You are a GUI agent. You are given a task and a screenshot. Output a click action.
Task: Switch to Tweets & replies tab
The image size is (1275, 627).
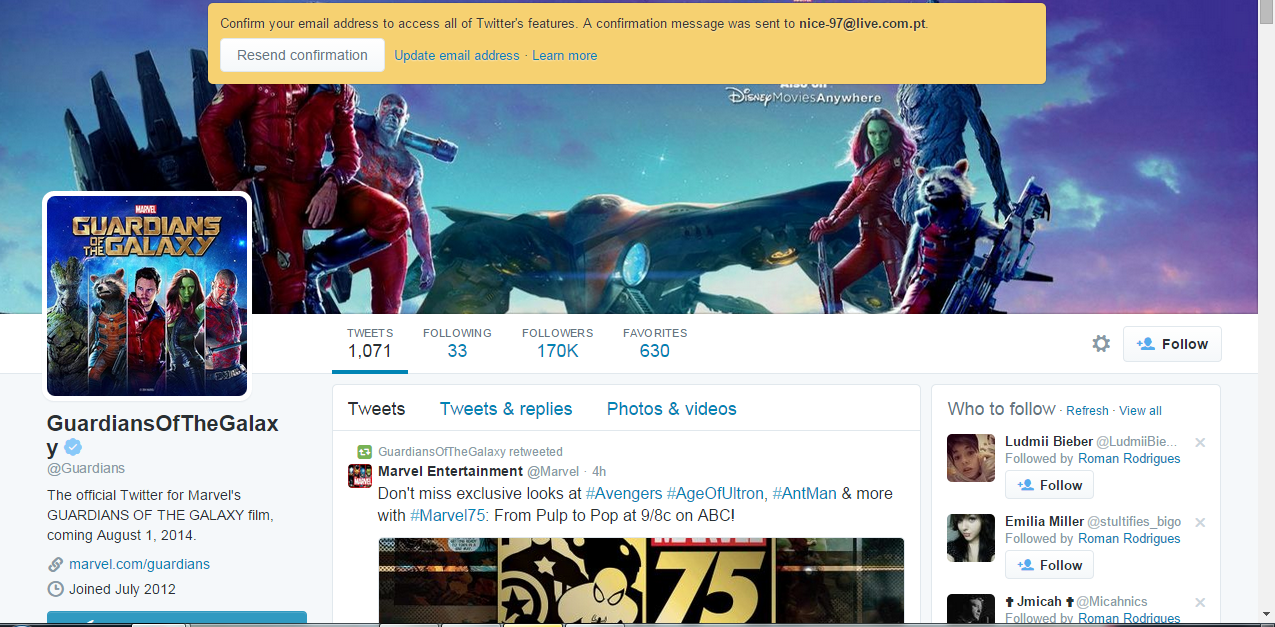tap(506, 409)
